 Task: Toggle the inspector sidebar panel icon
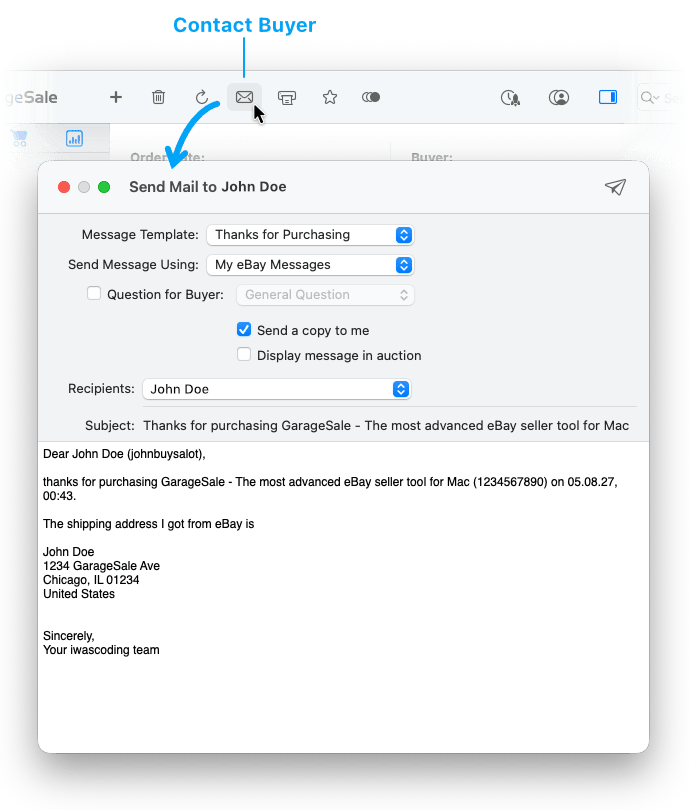(608, 97)
